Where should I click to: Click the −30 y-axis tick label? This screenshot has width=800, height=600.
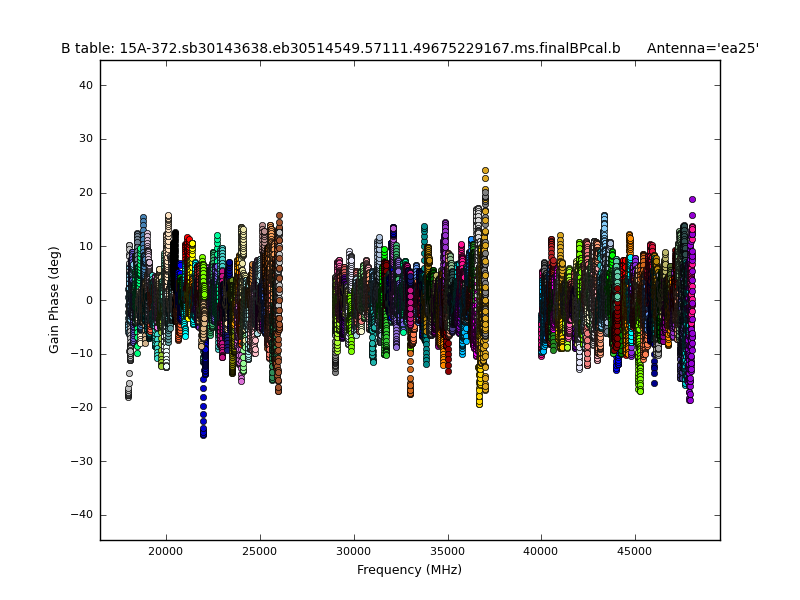pos(83,461)
